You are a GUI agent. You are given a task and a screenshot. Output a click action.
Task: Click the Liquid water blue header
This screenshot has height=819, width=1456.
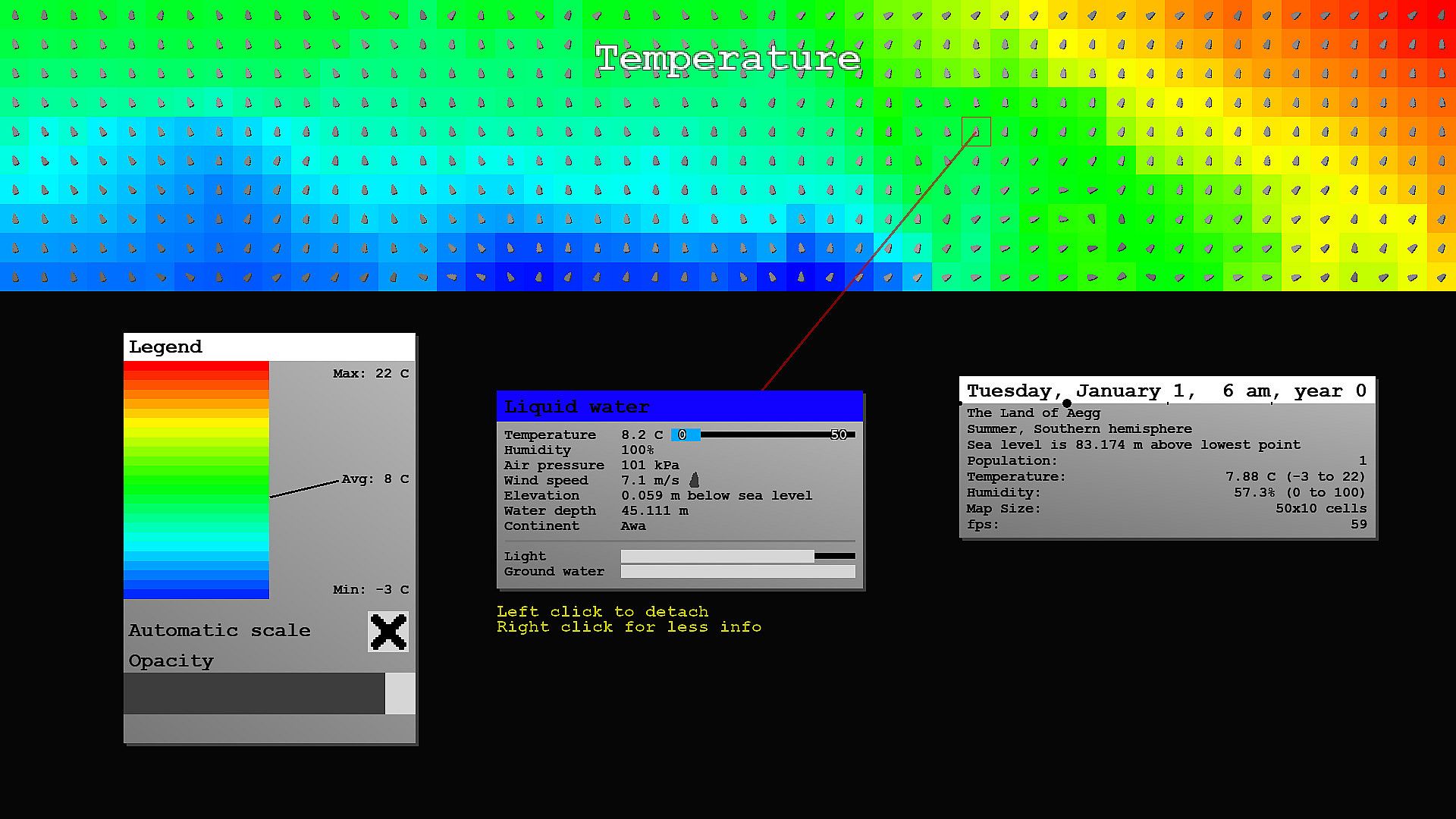pyautogui.click(x=679, y=406)
